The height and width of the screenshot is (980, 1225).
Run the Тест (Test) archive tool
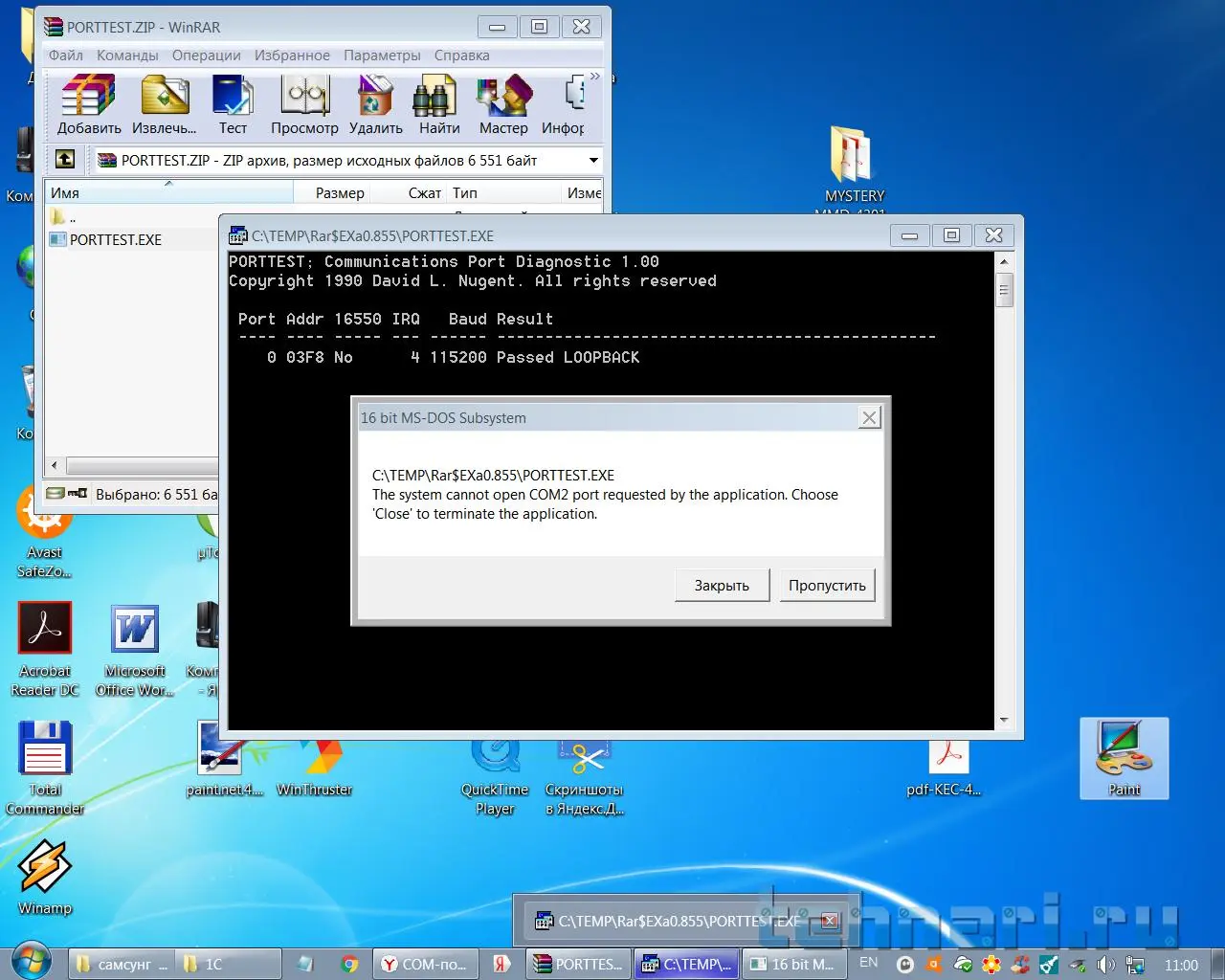click(x=233, y=105)
